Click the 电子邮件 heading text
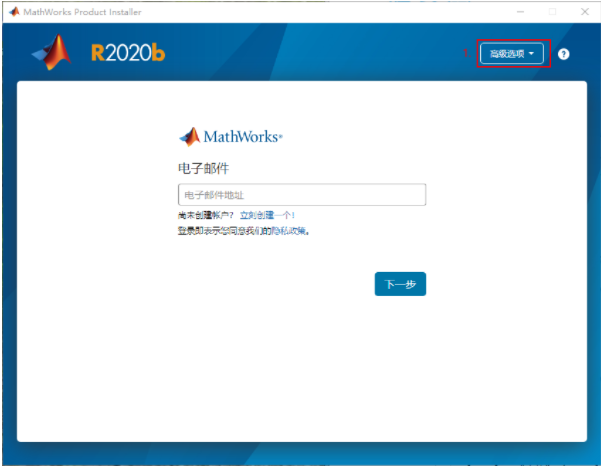 click(204, 168)
